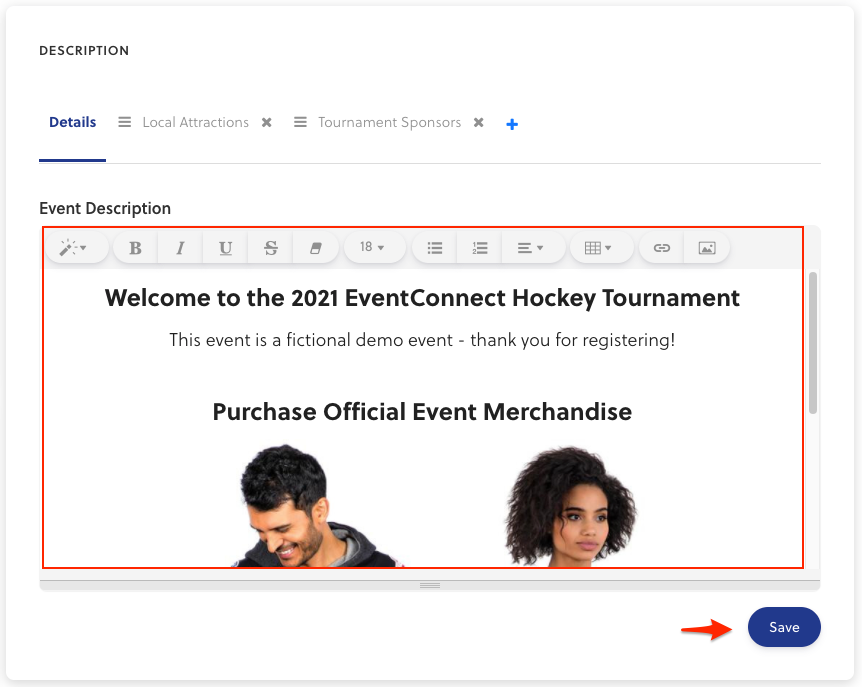The width and height of the screenshot is (862, 687).
Task: Open the table insert dropdown
Action: click(598, 248)
